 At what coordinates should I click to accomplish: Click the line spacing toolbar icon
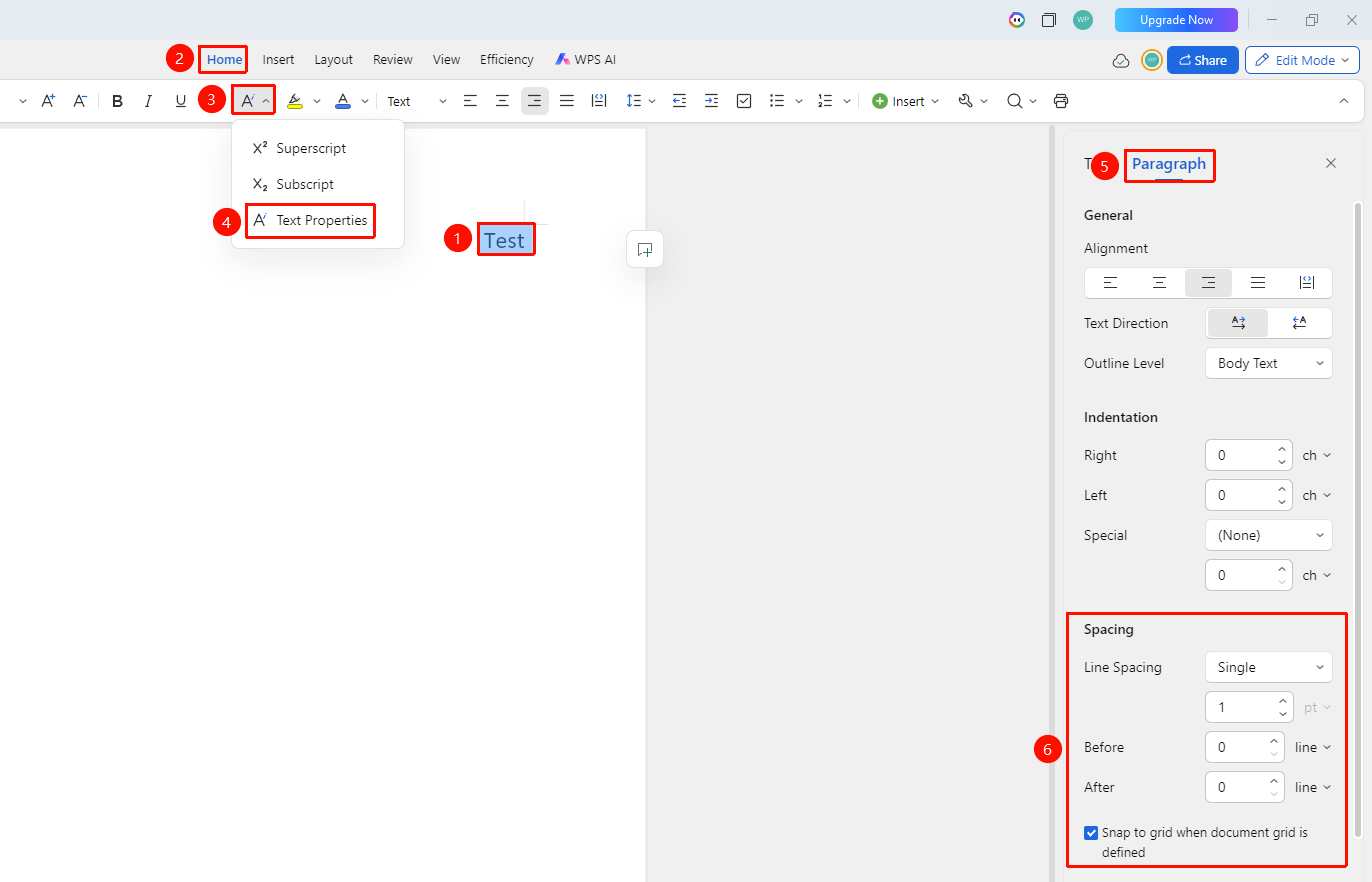(632, 101)
